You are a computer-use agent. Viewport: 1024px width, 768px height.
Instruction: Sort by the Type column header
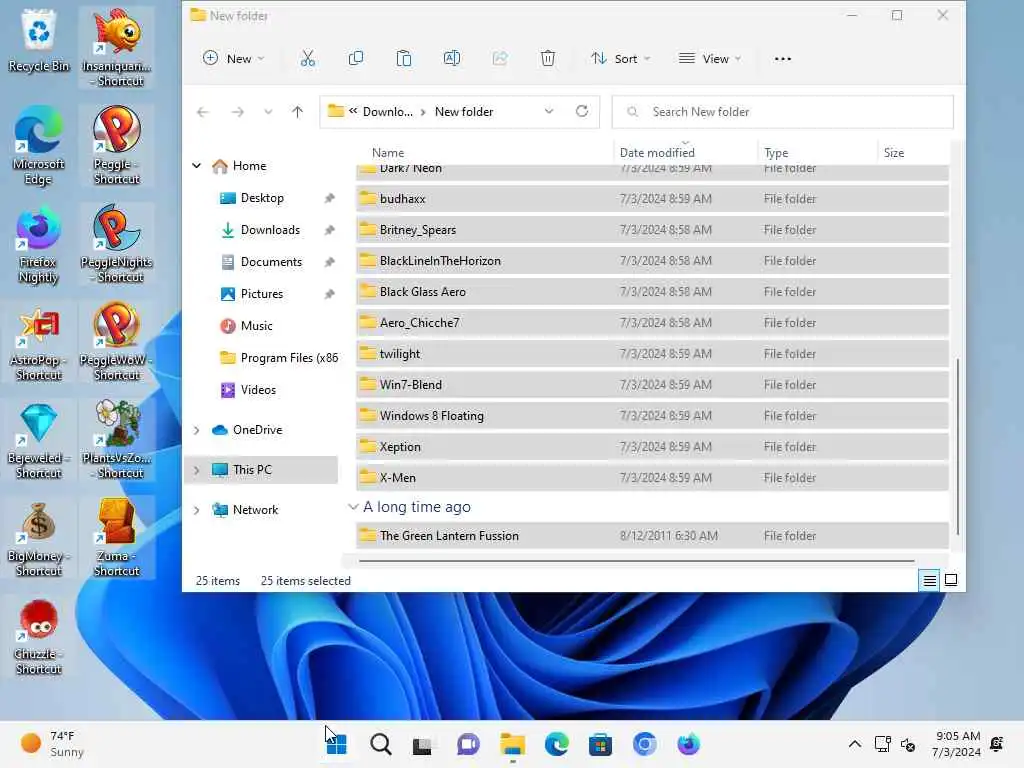(x=817, y=152)
